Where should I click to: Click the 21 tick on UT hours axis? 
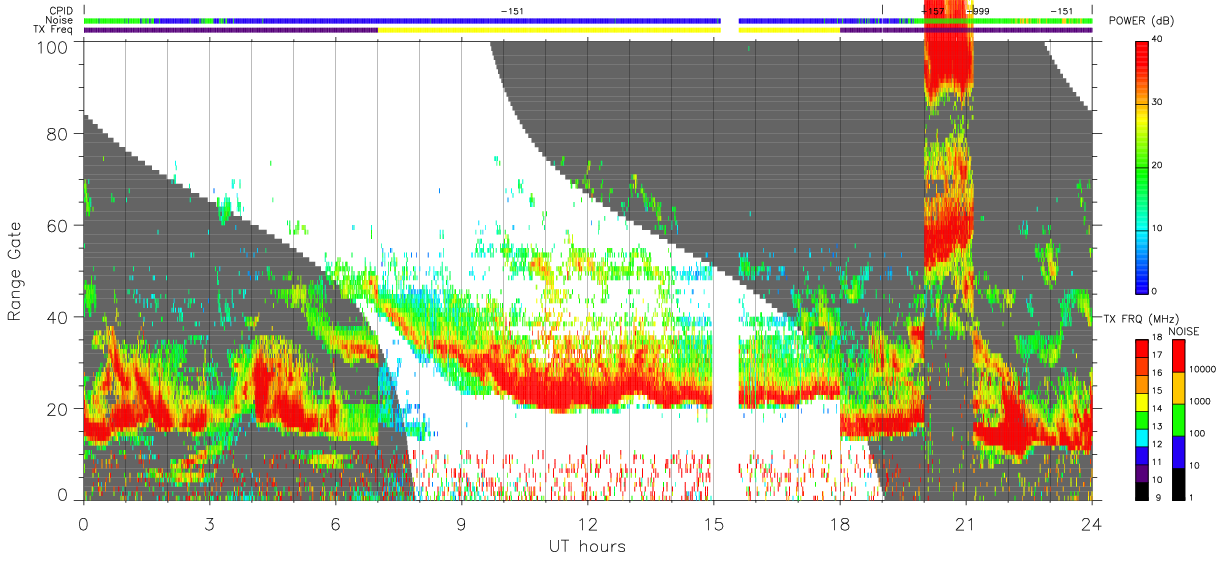pyautogui.click(x=966, y=523)
